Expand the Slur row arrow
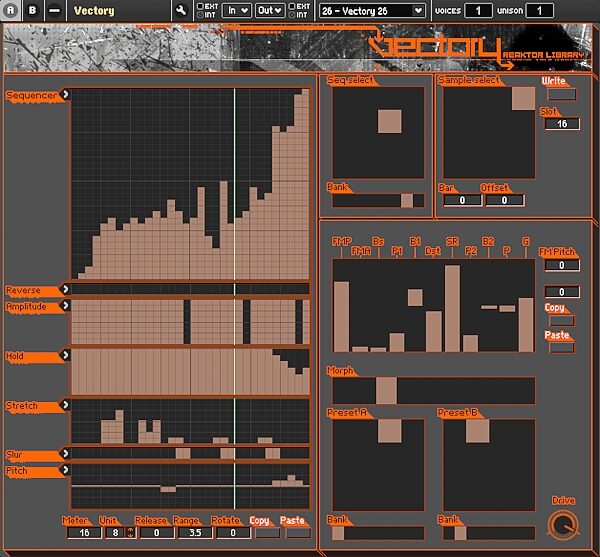The height and width of the screenshot is (557, 600). tap(65, 453)
